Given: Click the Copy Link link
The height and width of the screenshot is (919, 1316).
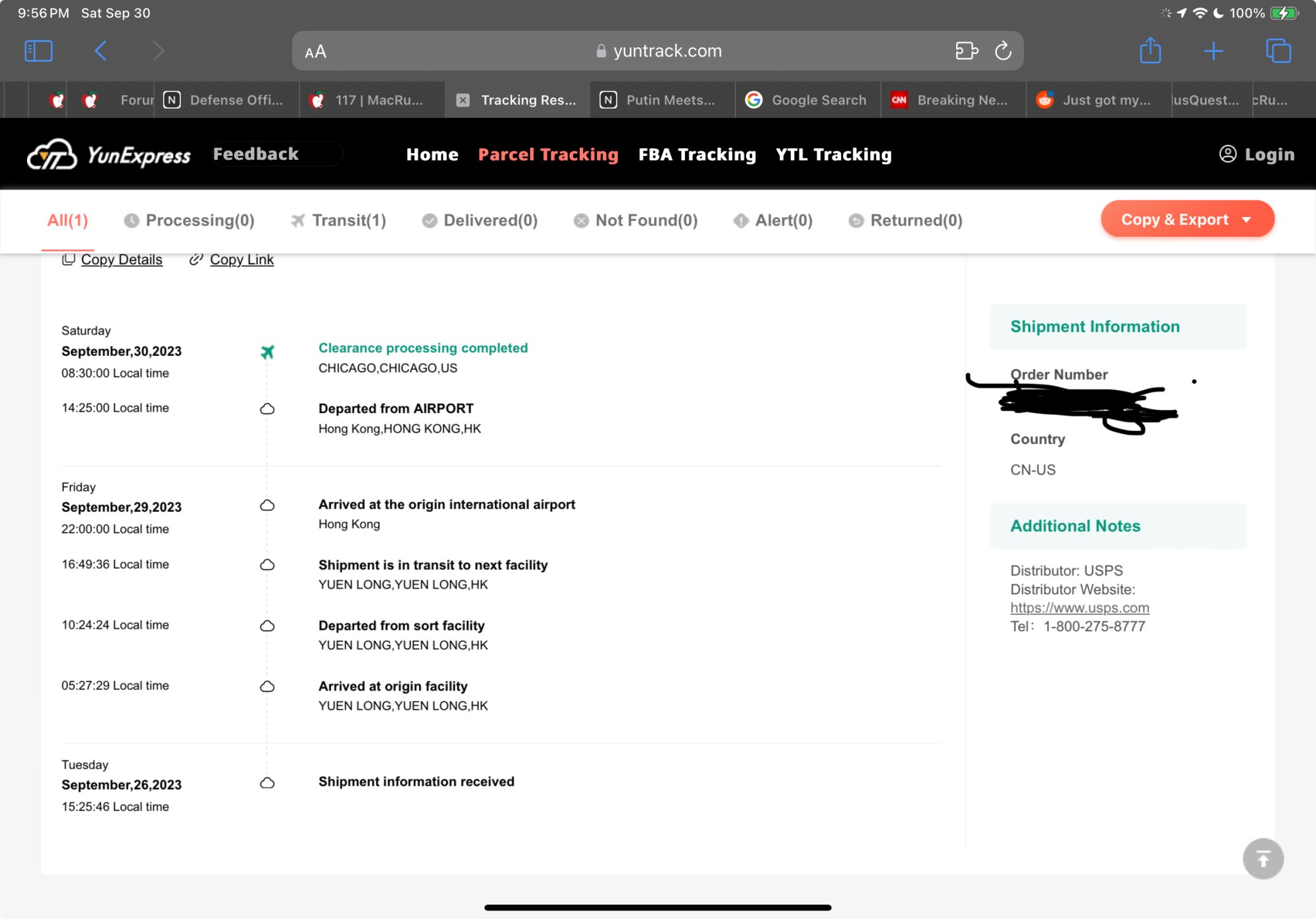Looking at the screenshot, I should tap(241, 260).
